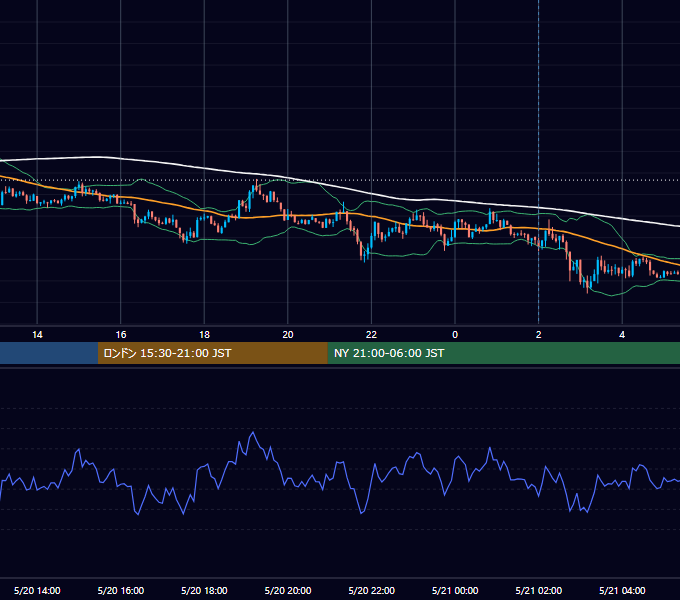Click the 5/21 04:00 date label
The width and height of the screenshot is (680, 600).
[x=622, y=590]
